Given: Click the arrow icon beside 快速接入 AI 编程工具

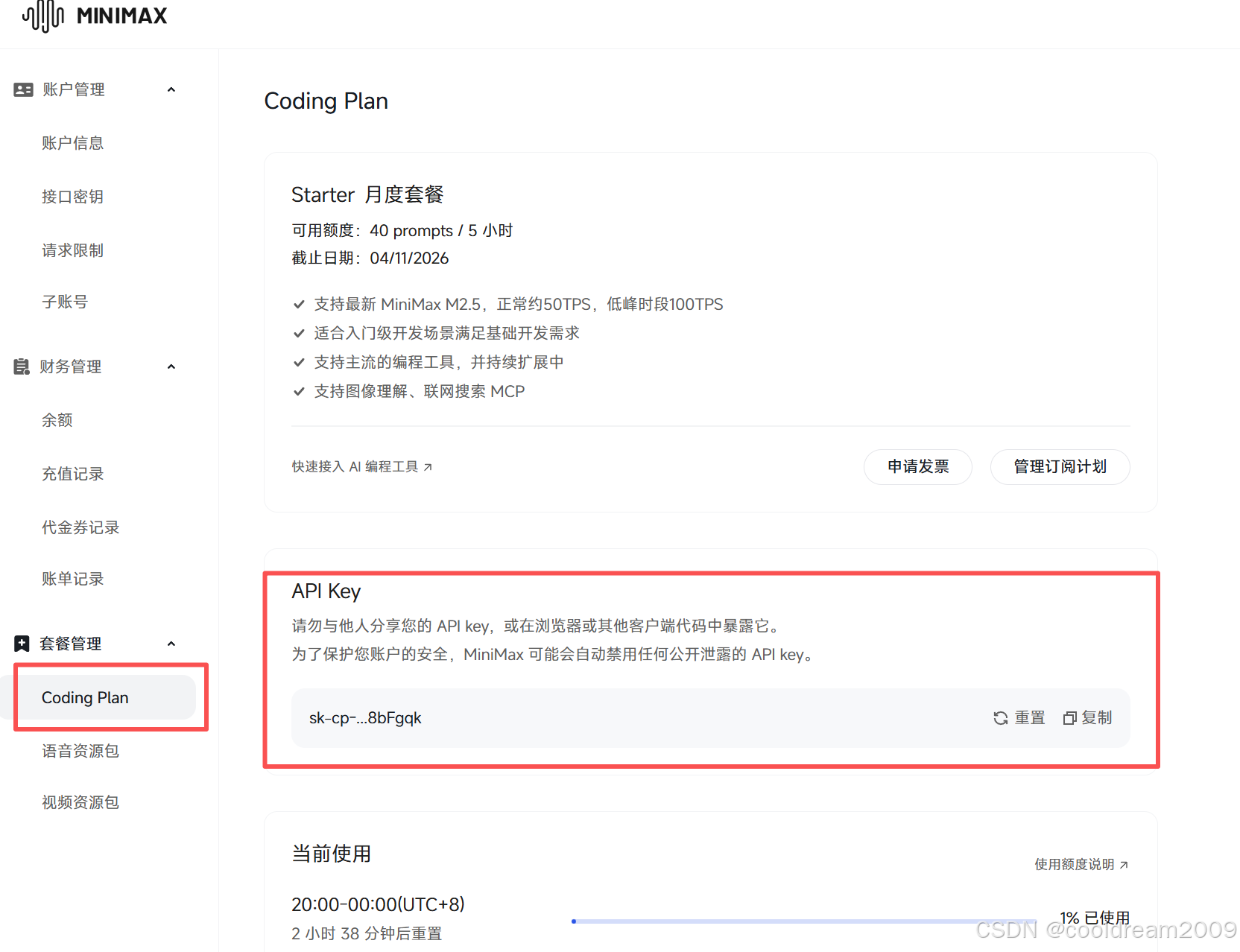Looking at the screenshot, I should 428,467.
